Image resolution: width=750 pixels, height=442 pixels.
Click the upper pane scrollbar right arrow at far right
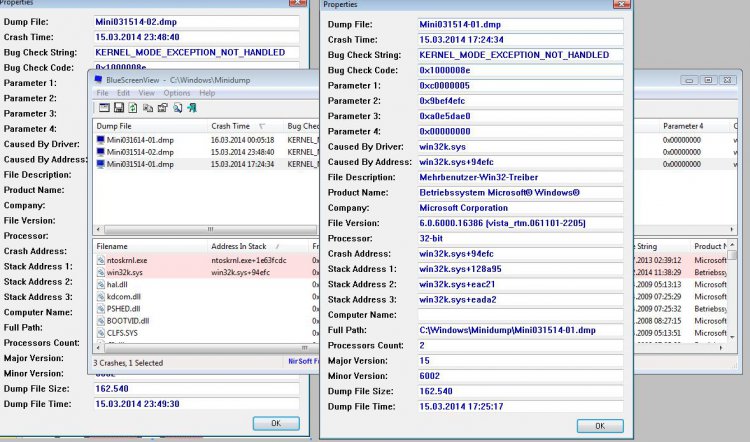[x=732, y=229]
